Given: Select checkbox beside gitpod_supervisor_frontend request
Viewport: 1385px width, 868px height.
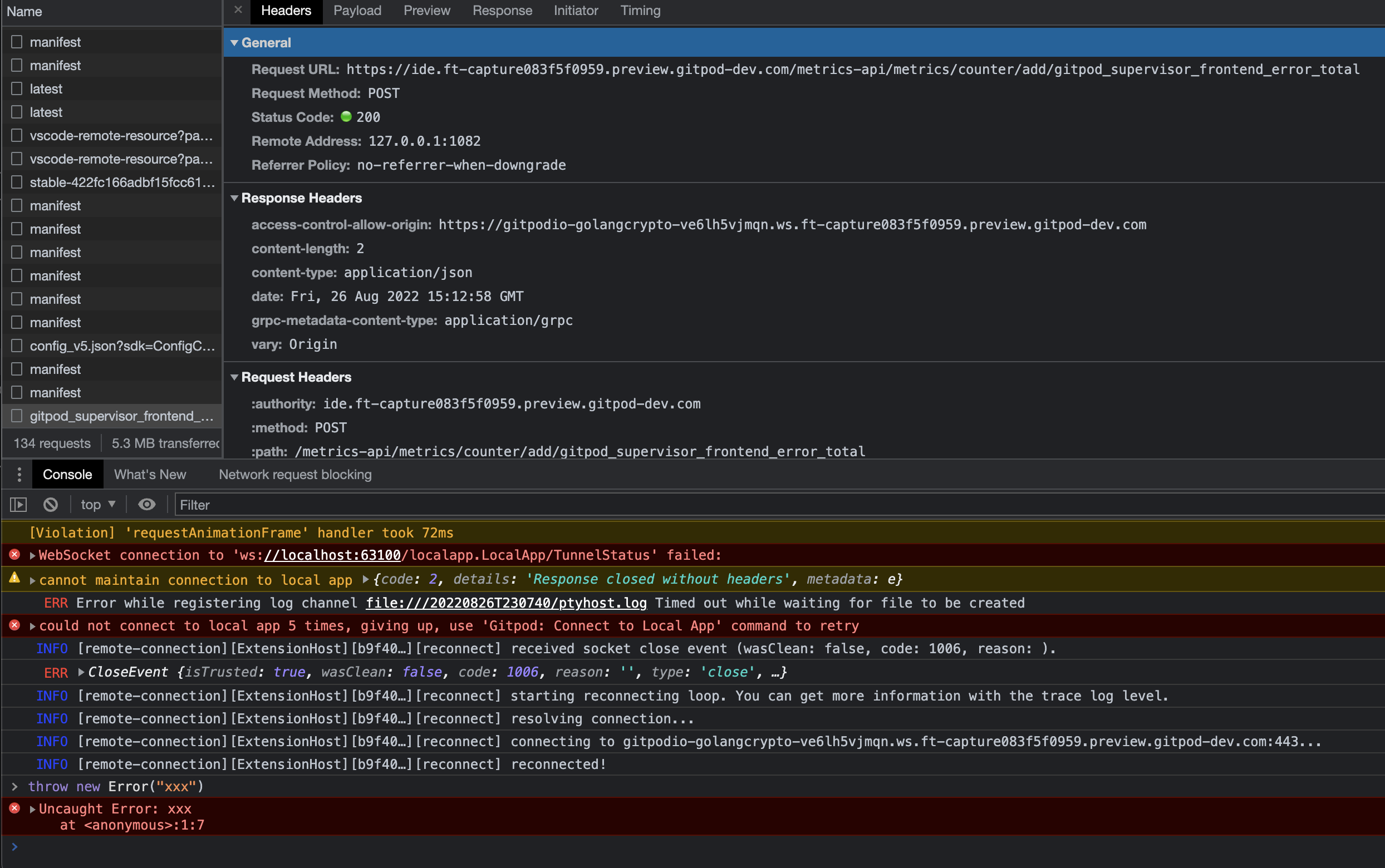Looking at the screenshot, I should 17,416.
